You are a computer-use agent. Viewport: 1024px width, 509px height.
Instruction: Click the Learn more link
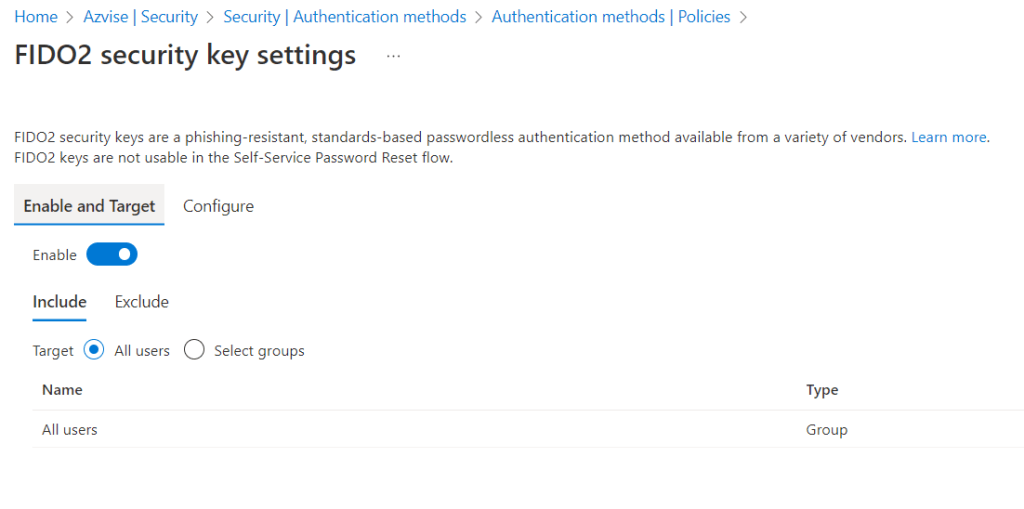pyautogui.click(x=948, y=137)
